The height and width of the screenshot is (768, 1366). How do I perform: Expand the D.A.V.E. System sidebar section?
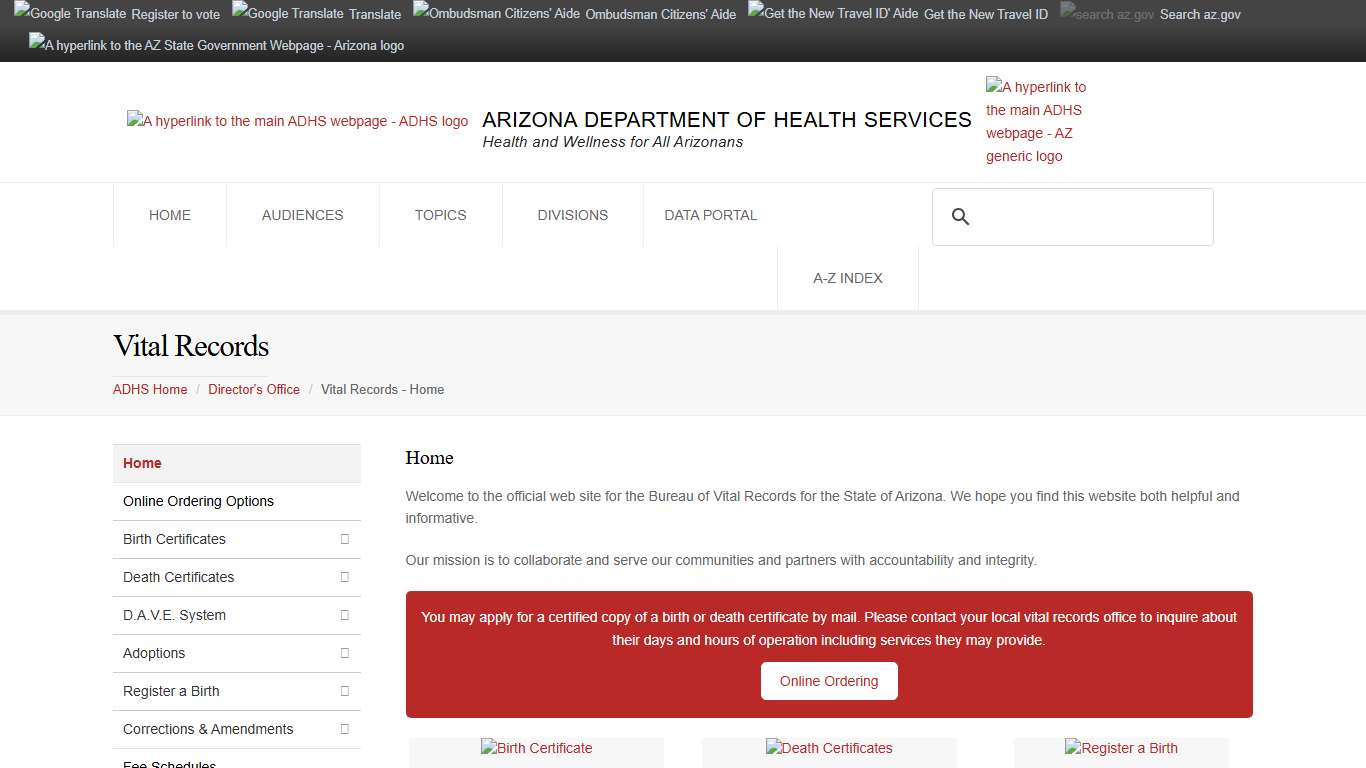(x=344, y=615)
